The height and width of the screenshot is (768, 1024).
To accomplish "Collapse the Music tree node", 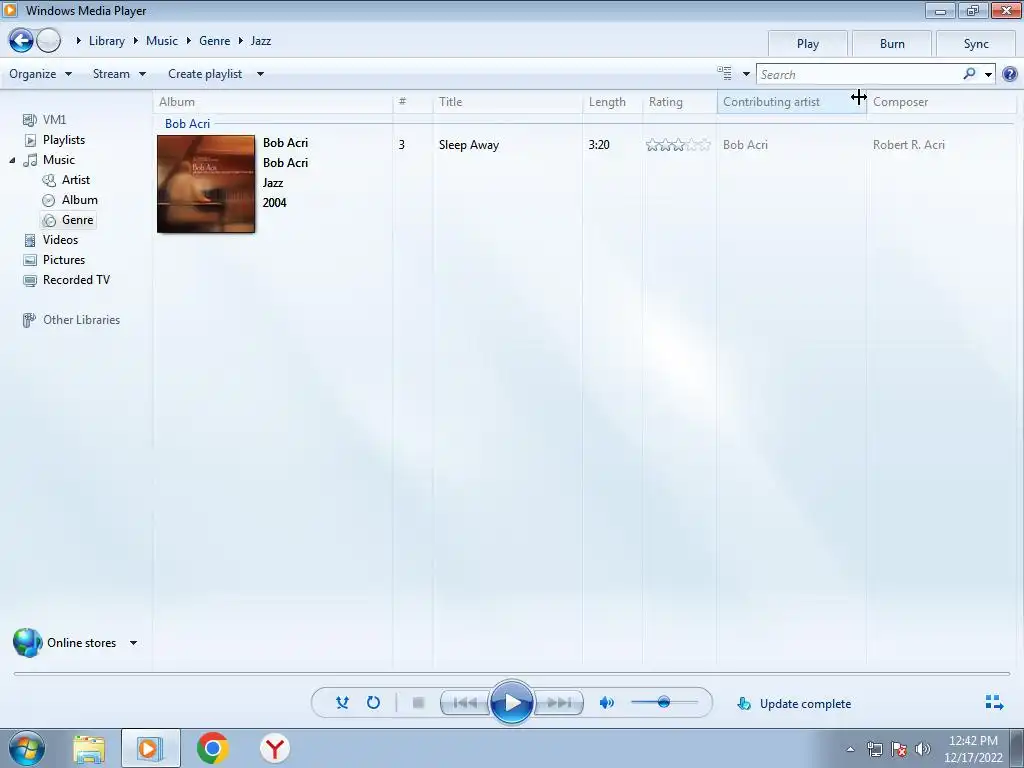I will click(12, 160).
